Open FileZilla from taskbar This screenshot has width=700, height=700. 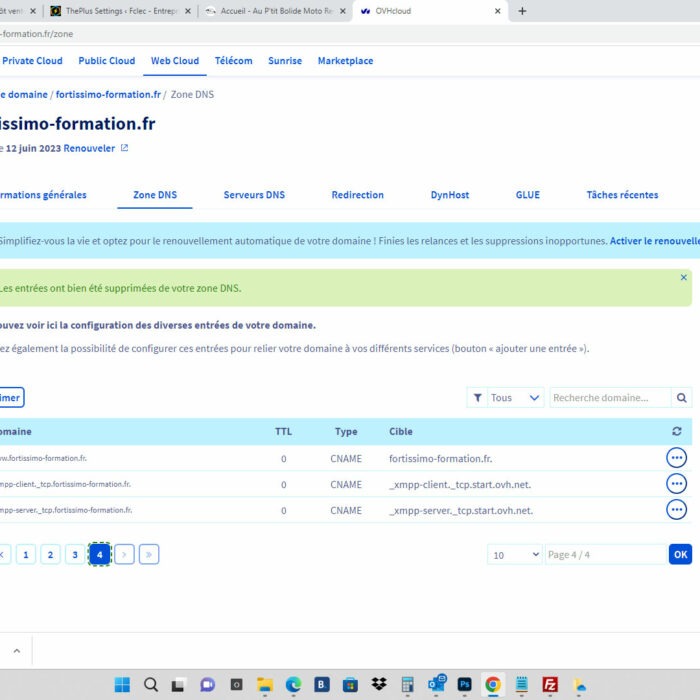(x=550, y=684)
